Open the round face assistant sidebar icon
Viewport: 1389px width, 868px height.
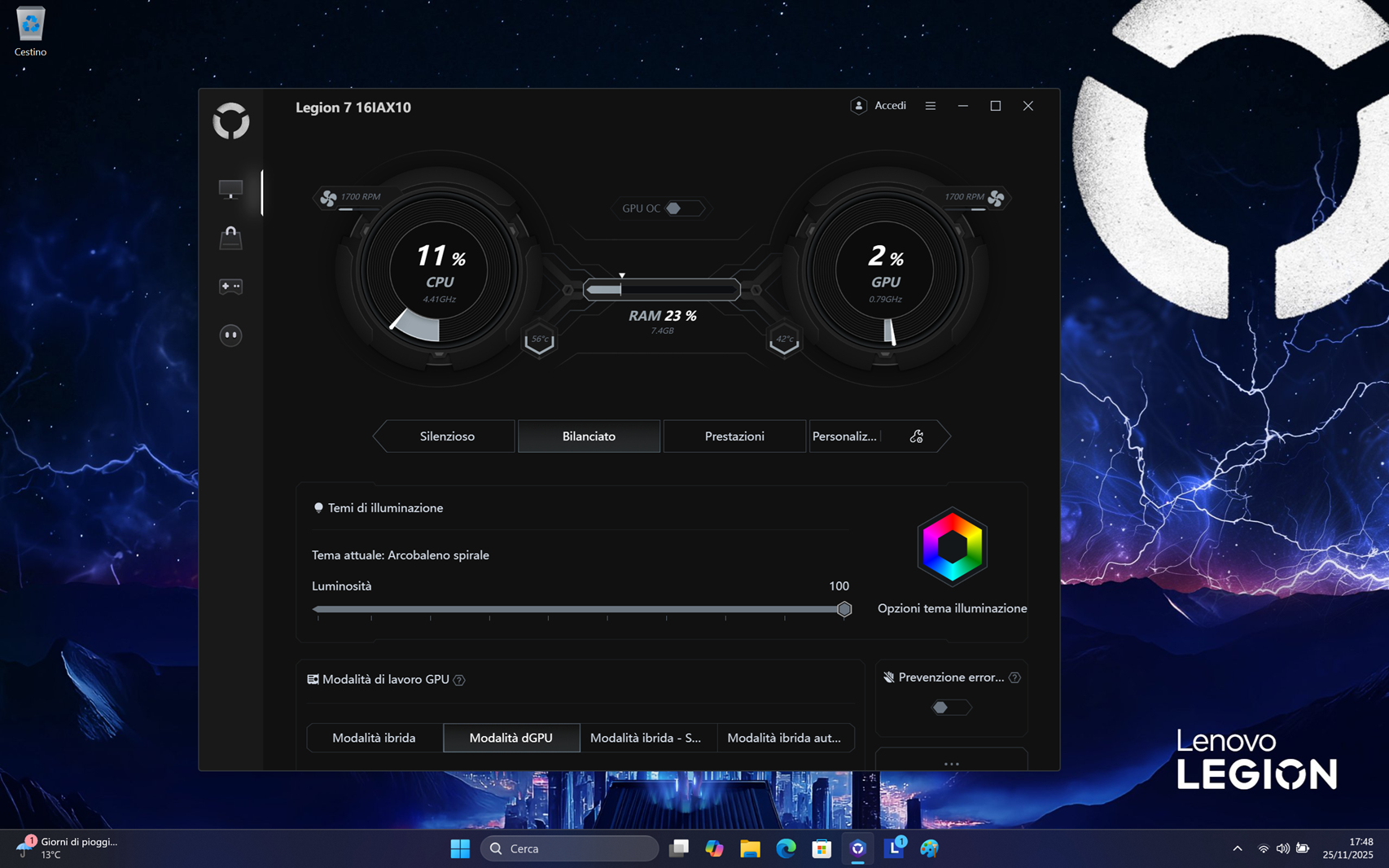[x=231, y=335]
